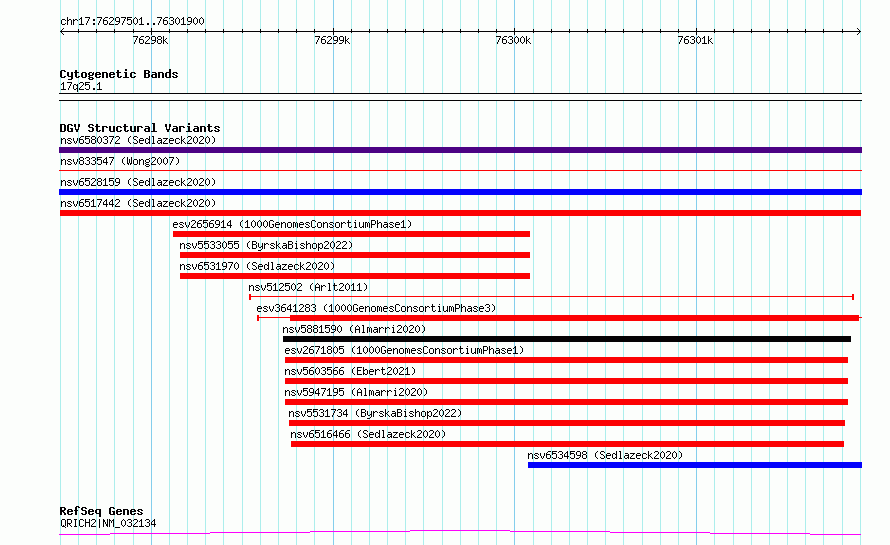Select the red nsv5947195 variant bar
Viewport: 890px width, 545px height.
(566, 402)
